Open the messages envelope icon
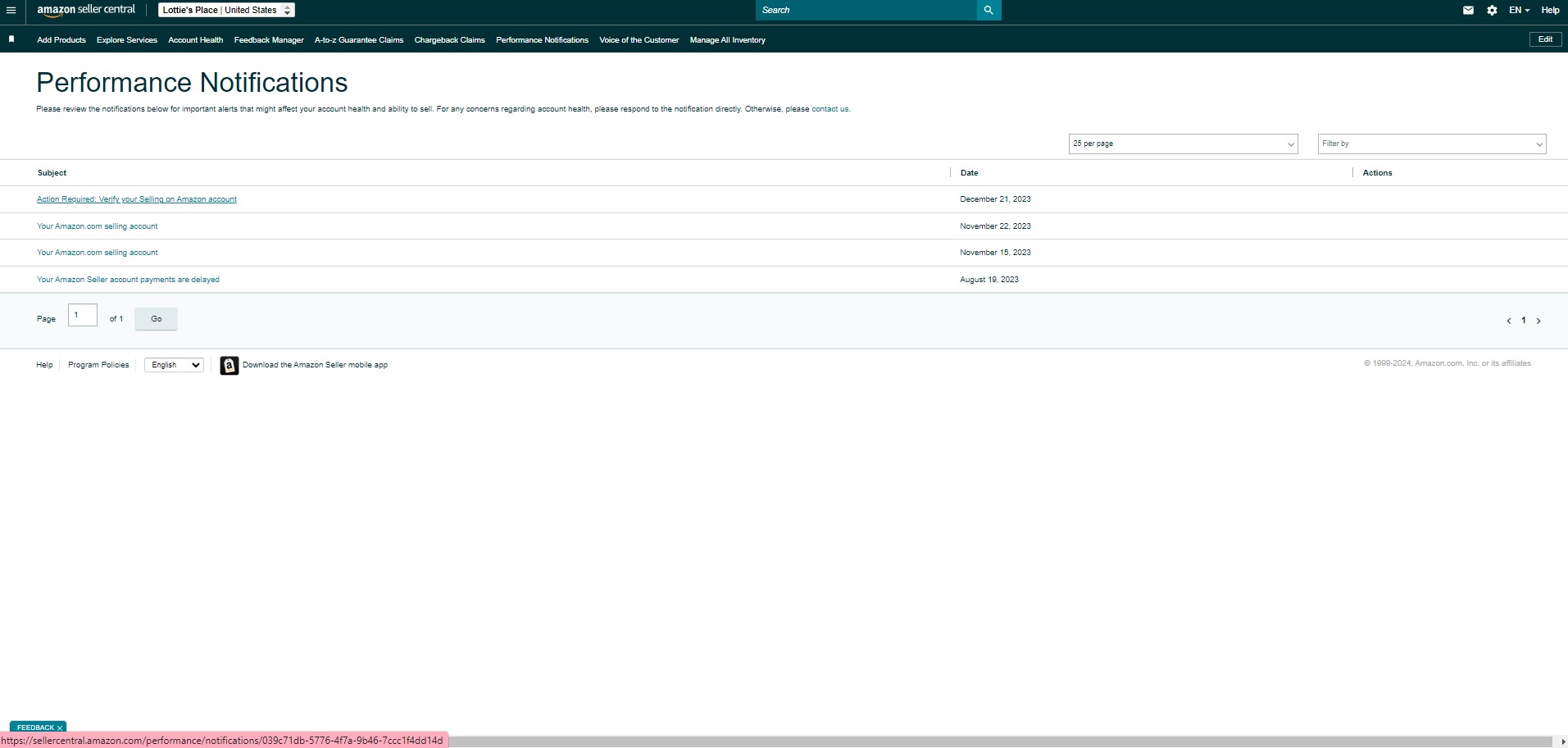This screenshot has width=1568, height=748. (1468, 11)
